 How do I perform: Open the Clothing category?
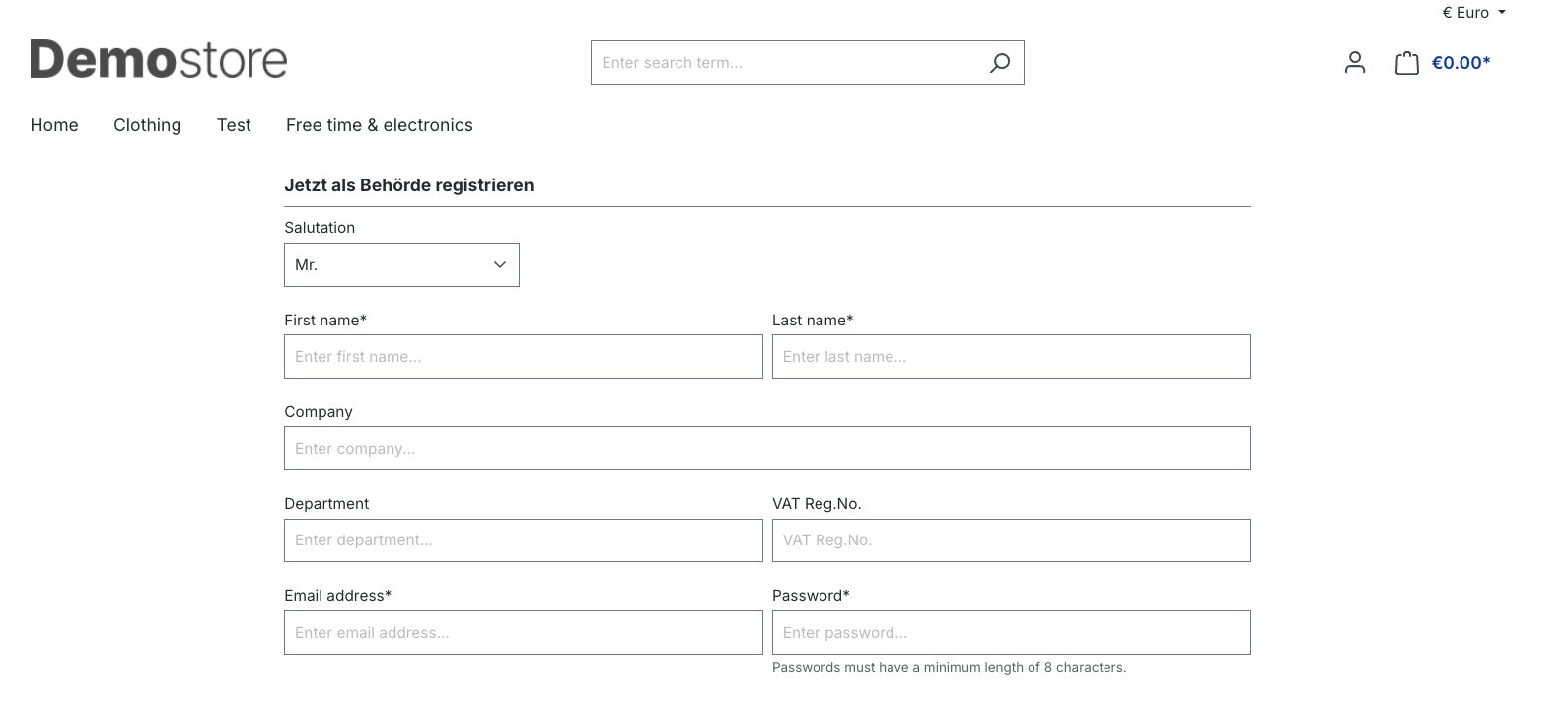(147, 125)
